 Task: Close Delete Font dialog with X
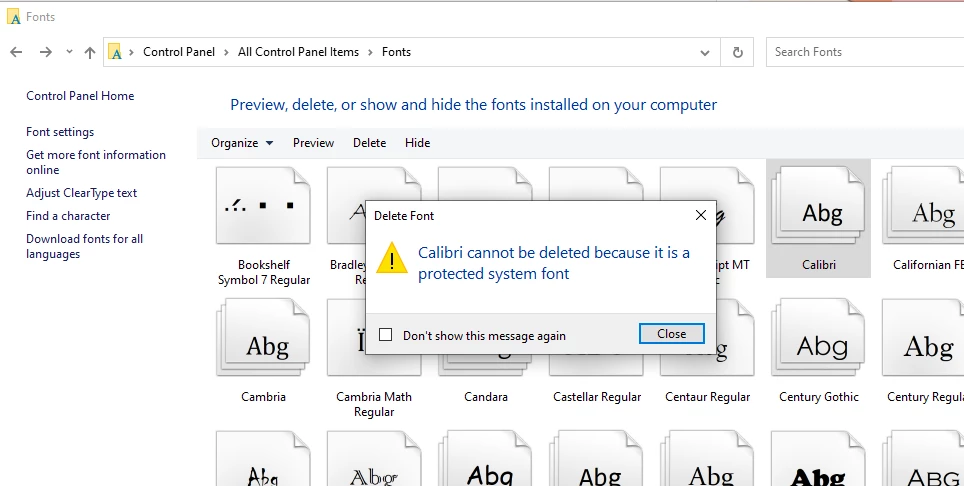tap(701, 215)
